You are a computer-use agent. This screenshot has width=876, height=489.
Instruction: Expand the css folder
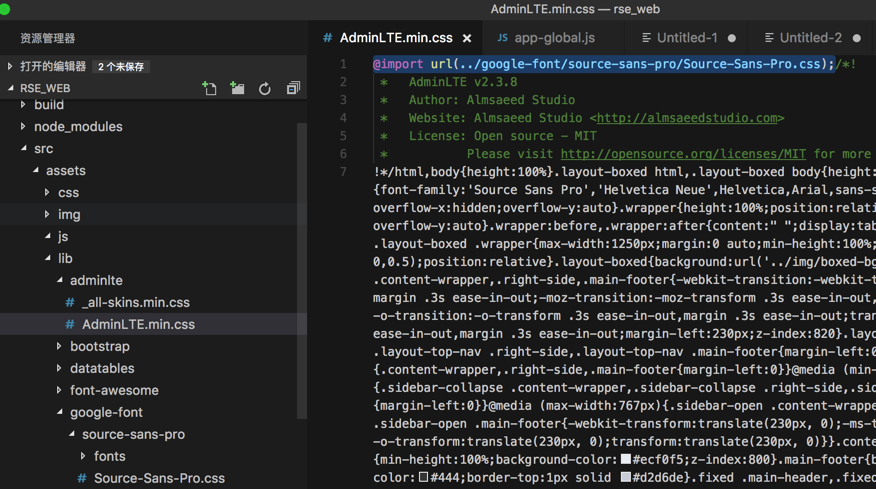tap(47, 192)
